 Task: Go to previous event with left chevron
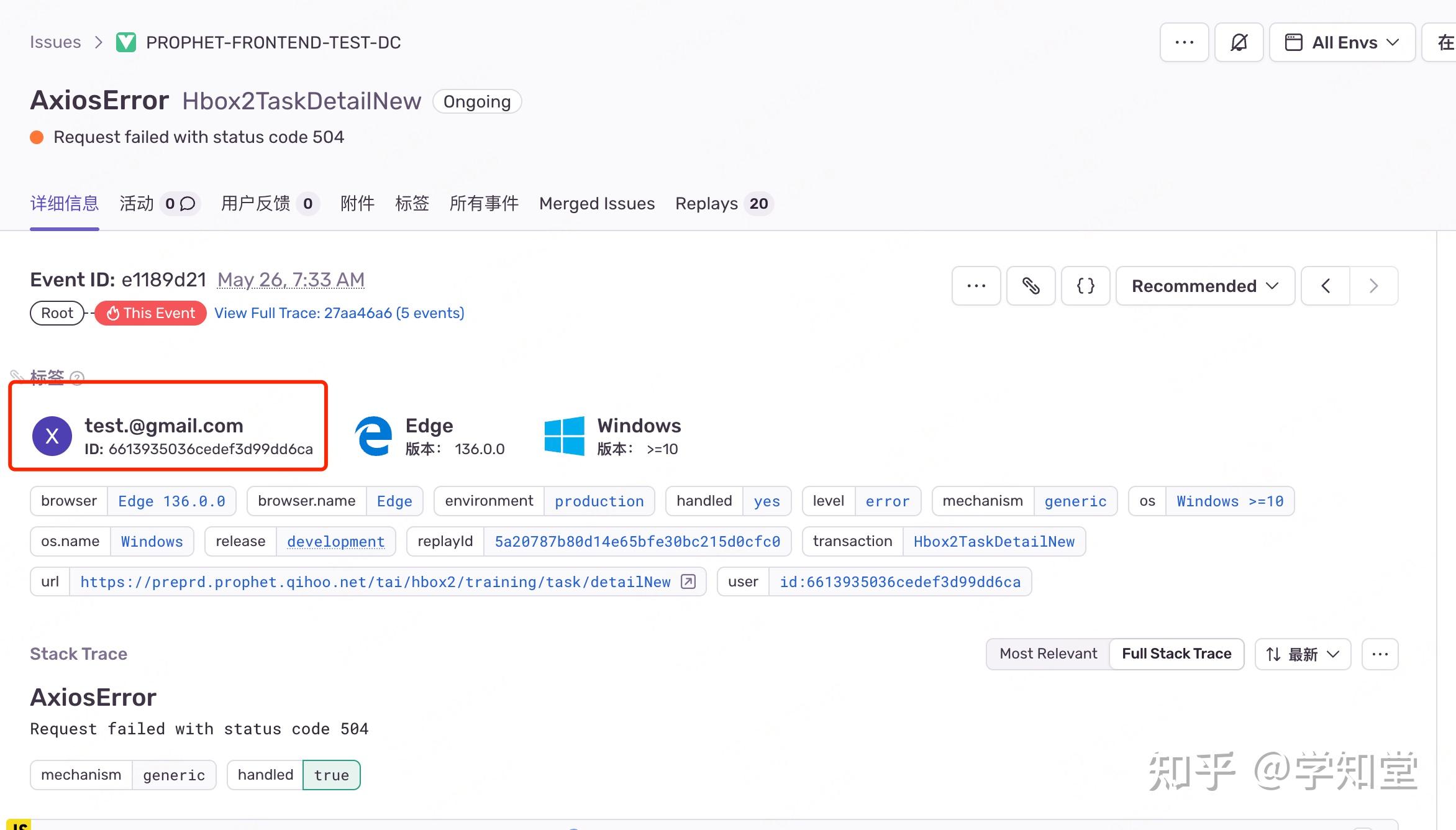click(x=1326, y=286)
